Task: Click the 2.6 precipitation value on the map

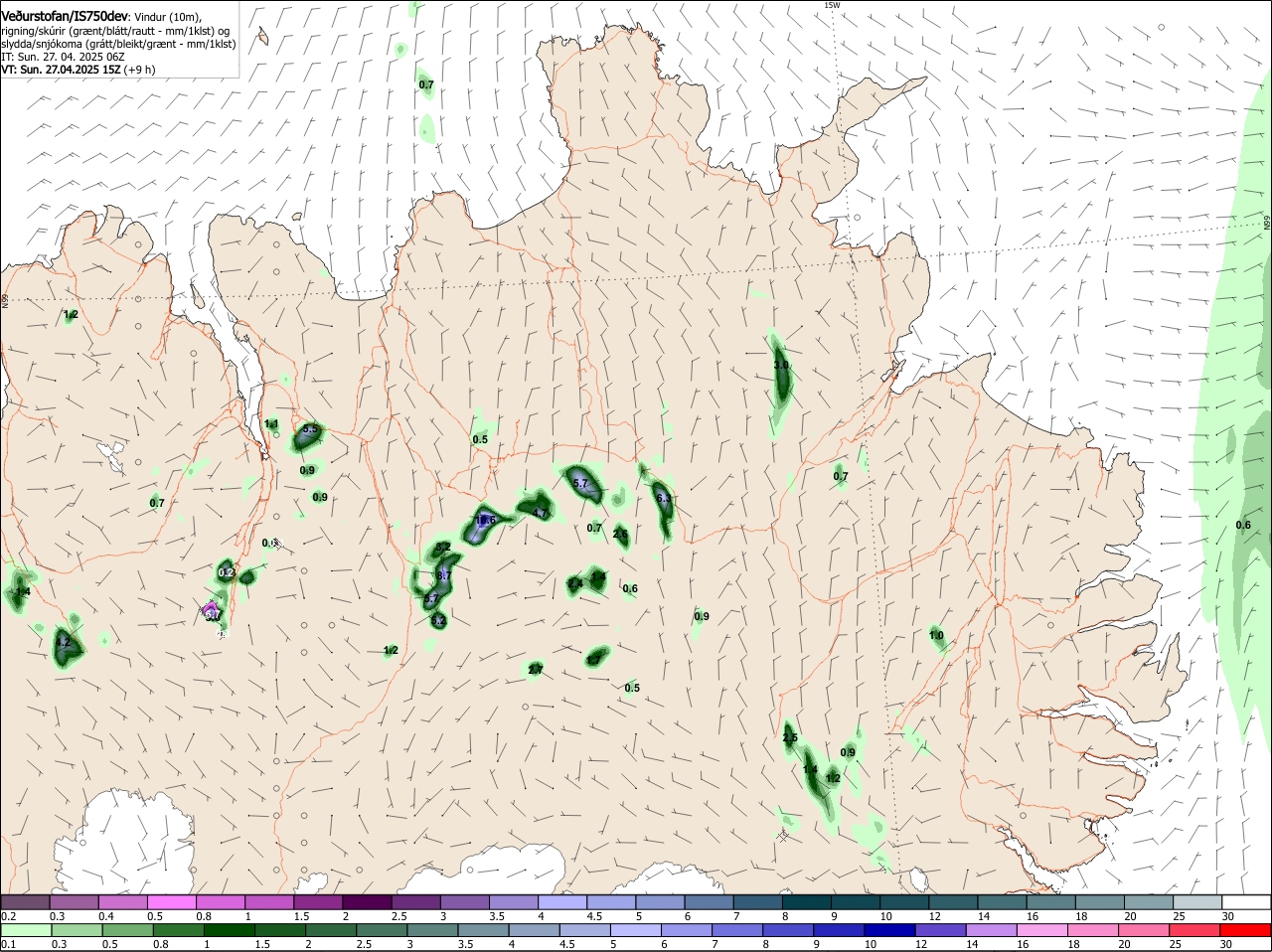Action: [620, 535]
